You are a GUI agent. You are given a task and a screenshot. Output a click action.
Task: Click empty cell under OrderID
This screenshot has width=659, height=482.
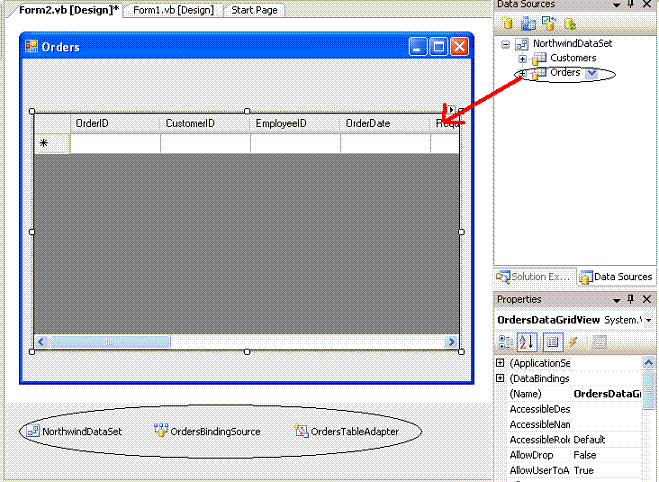115,143
